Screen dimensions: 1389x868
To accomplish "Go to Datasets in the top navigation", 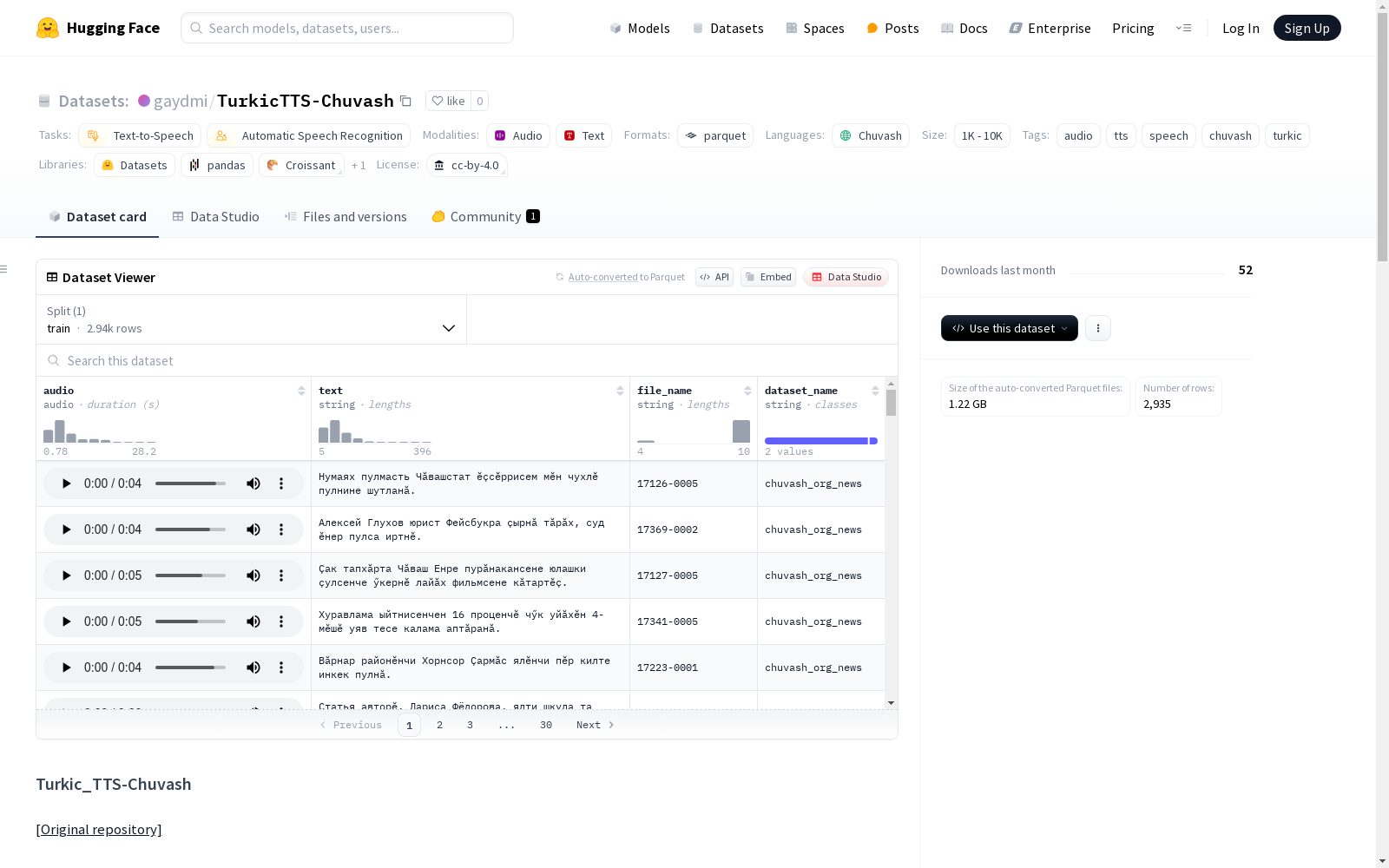I will coord(727,28).
